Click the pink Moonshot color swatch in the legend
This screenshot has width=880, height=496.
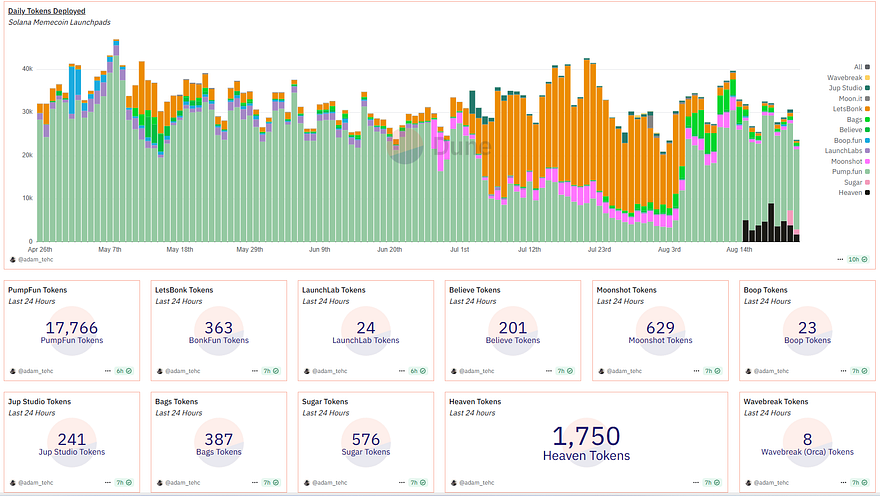(868, 161)
